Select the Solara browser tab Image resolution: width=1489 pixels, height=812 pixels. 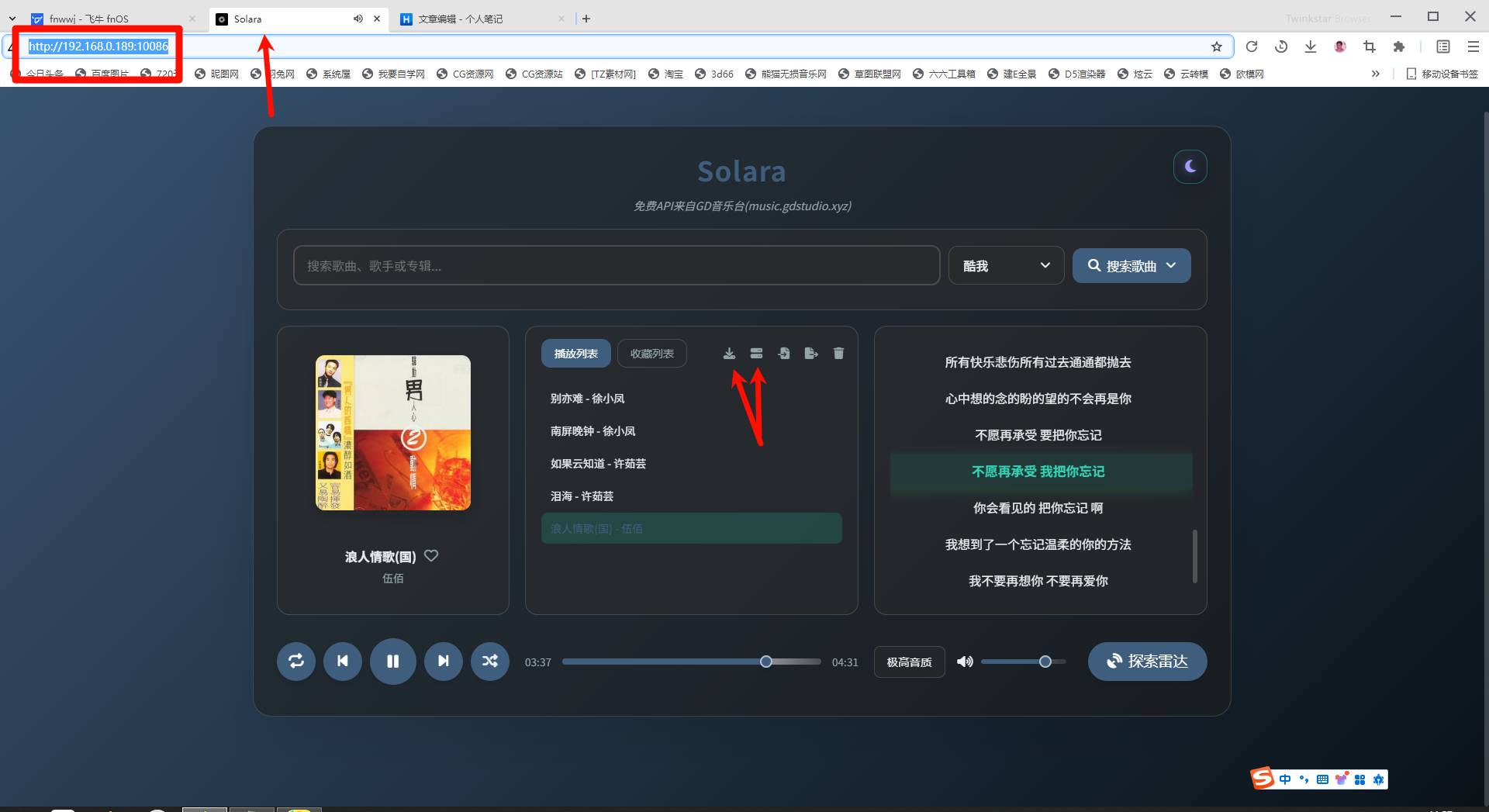coord(299,19)
